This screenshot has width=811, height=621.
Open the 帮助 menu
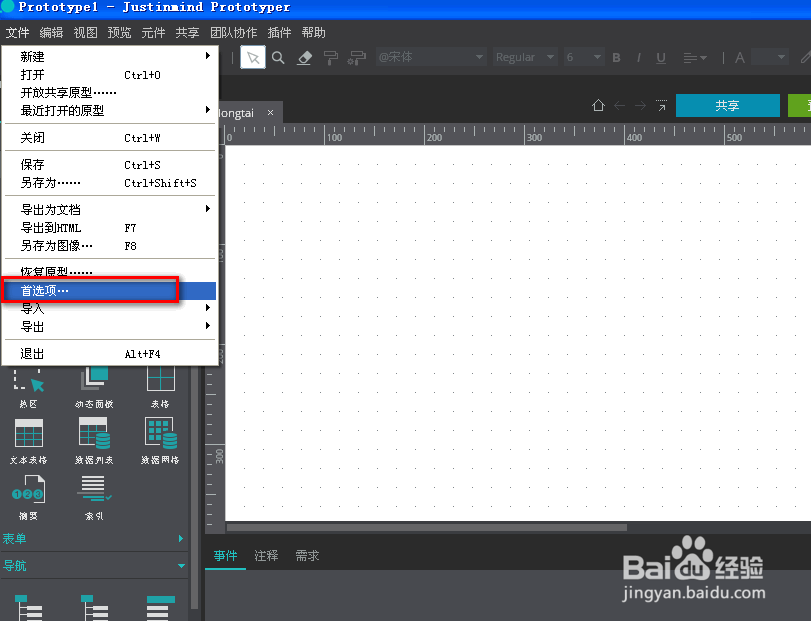tap(313, 33)
